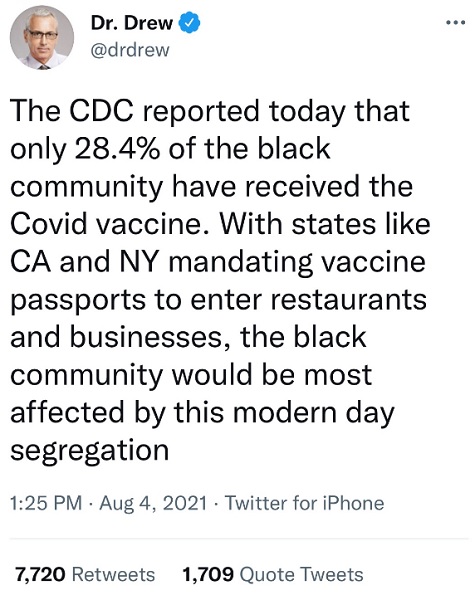Open the @drdrew handle link
475x600 pixels.
[x=130, y=50]
